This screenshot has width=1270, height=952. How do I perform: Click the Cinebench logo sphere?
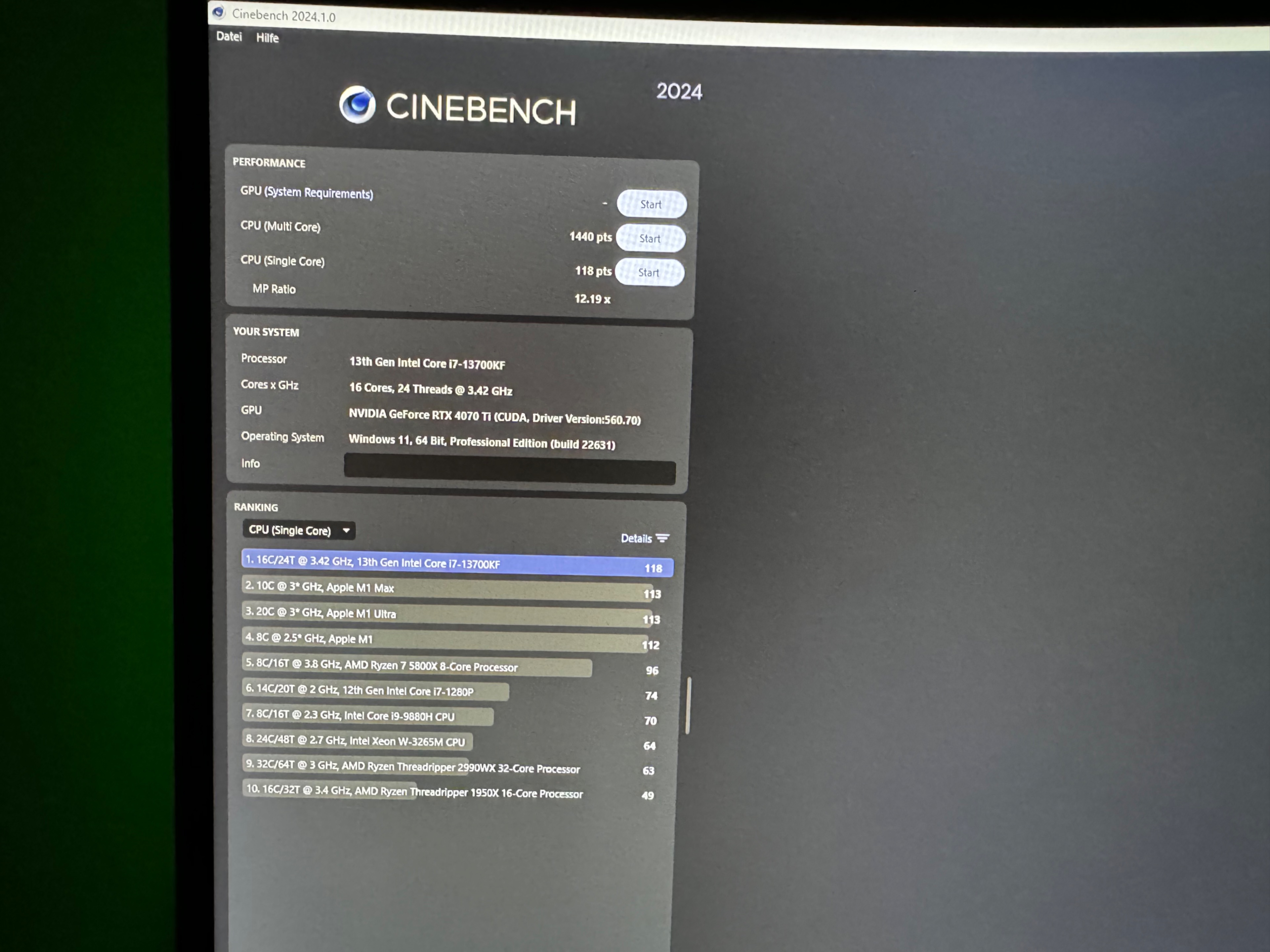click(x=357, y=104)
